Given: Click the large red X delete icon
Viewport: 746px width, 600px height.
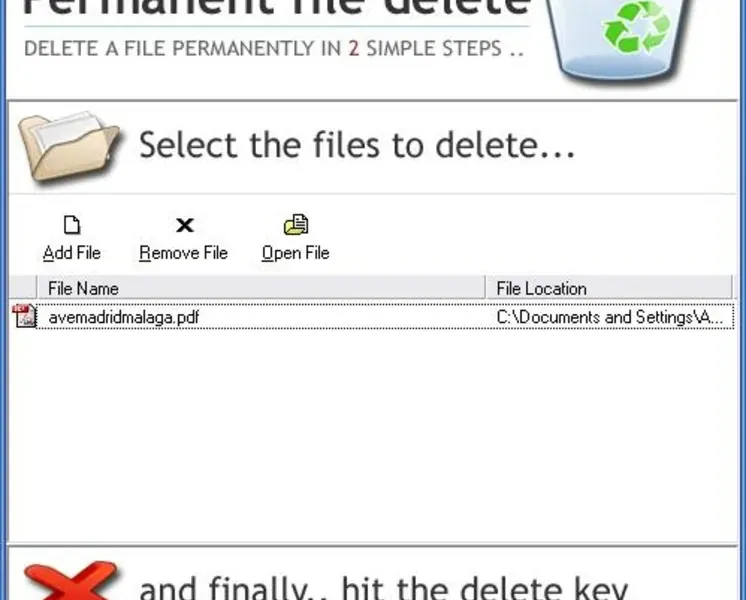Looking at the screenshot, I should tap(70, 580).
